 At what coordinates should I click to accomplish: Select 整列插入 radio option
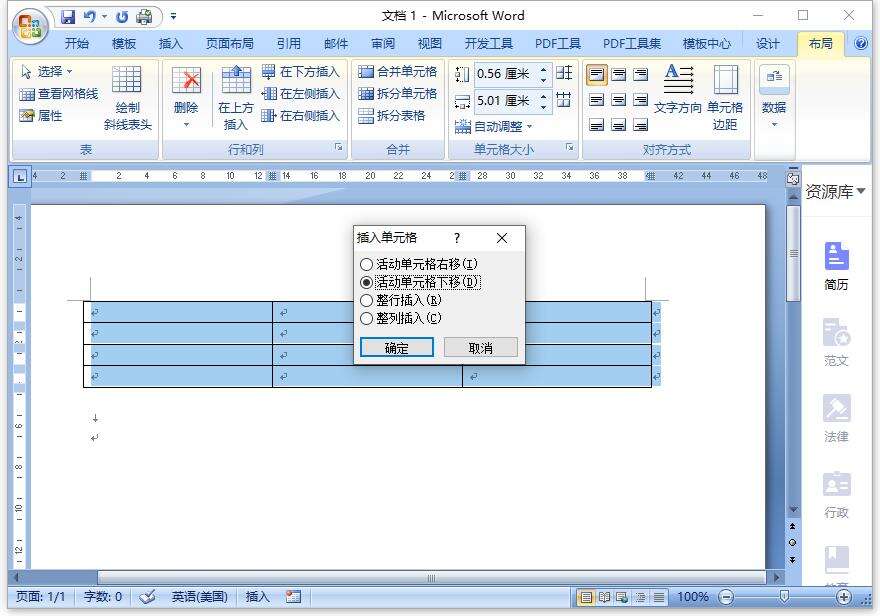(366, 318)
